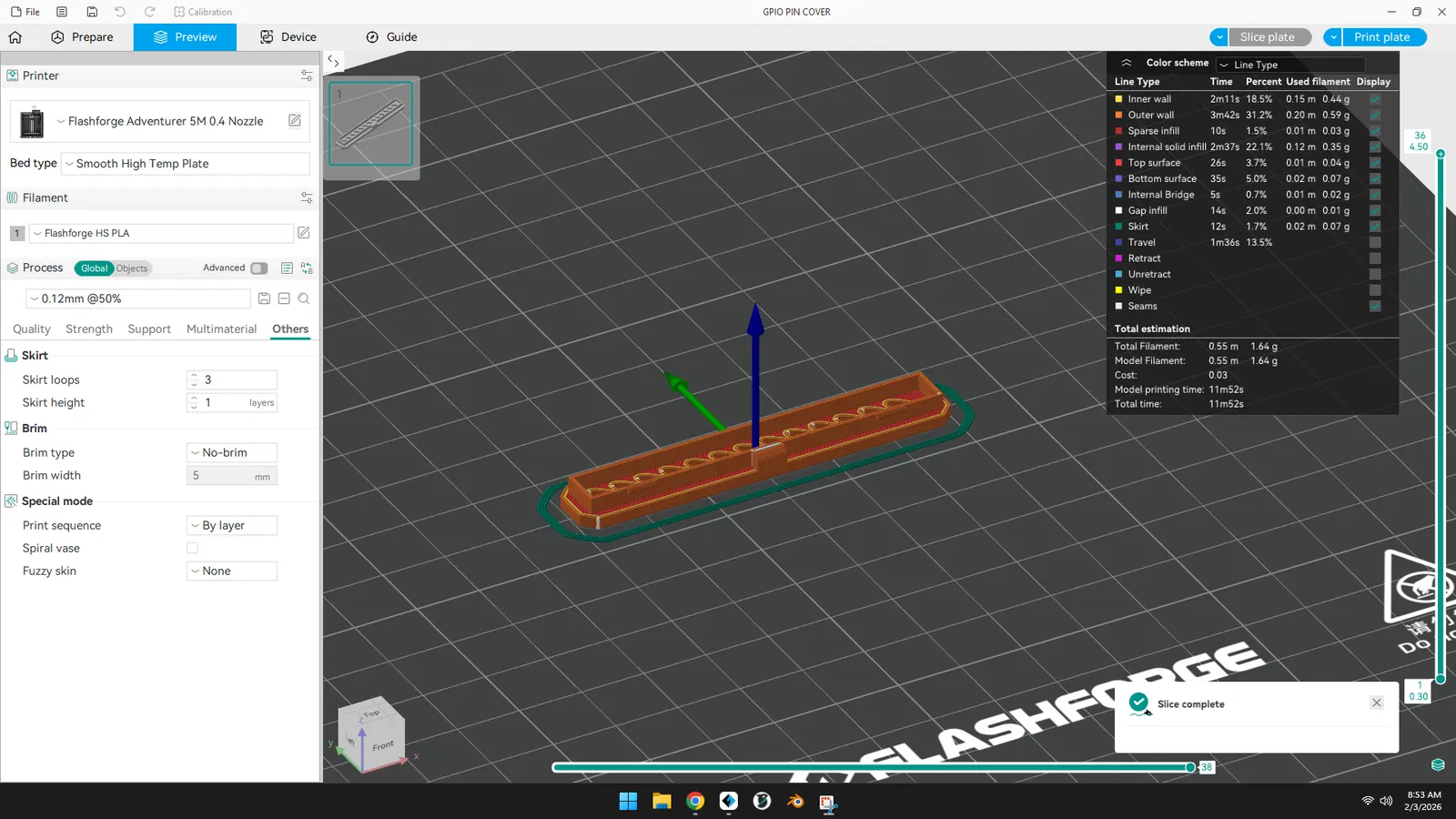Screen dimensions: 1456x819
Task: Select Global process mode
Action: (x=94, y=268)
